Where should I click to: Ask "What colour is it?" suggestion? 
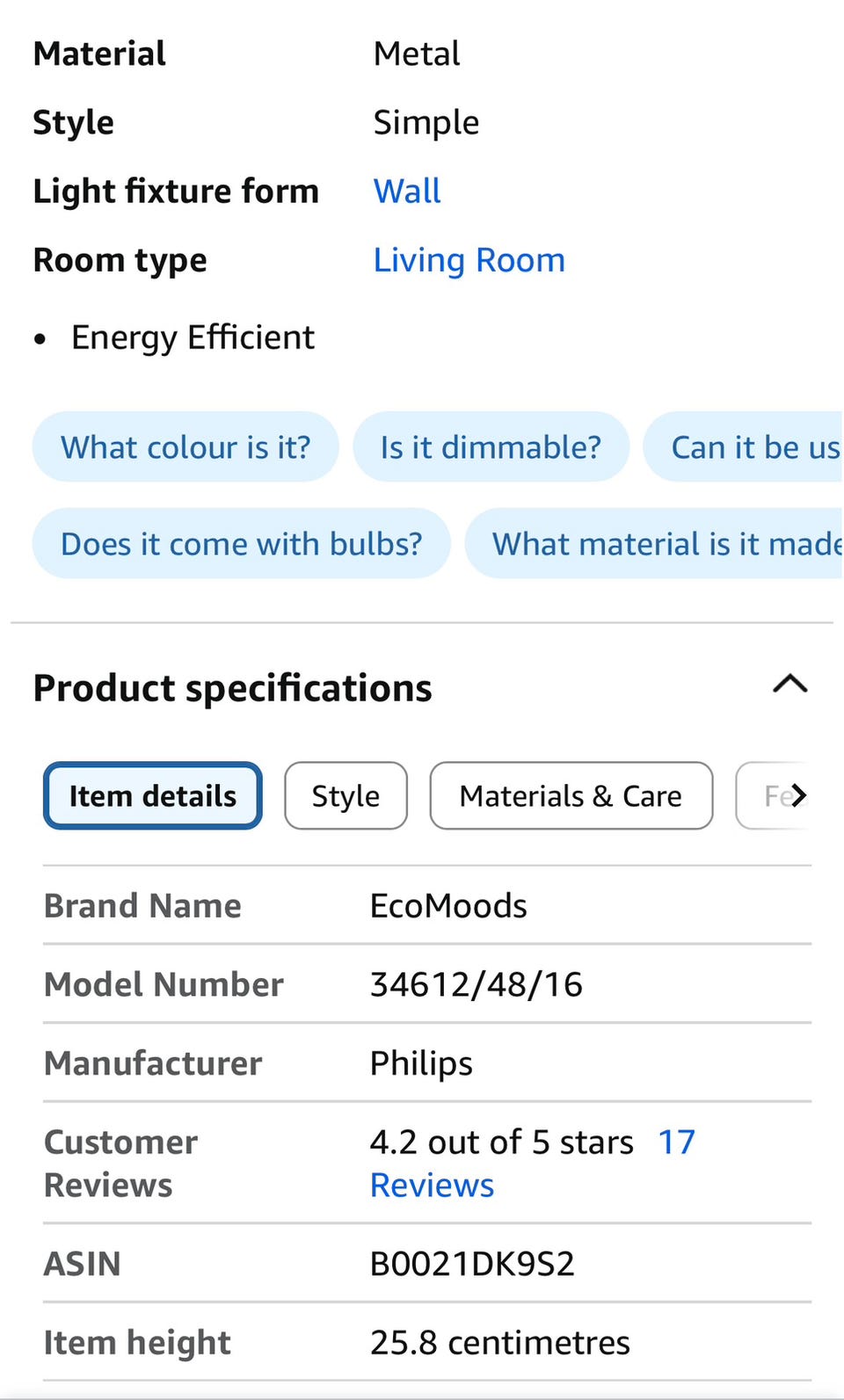(x=186, y=446)
